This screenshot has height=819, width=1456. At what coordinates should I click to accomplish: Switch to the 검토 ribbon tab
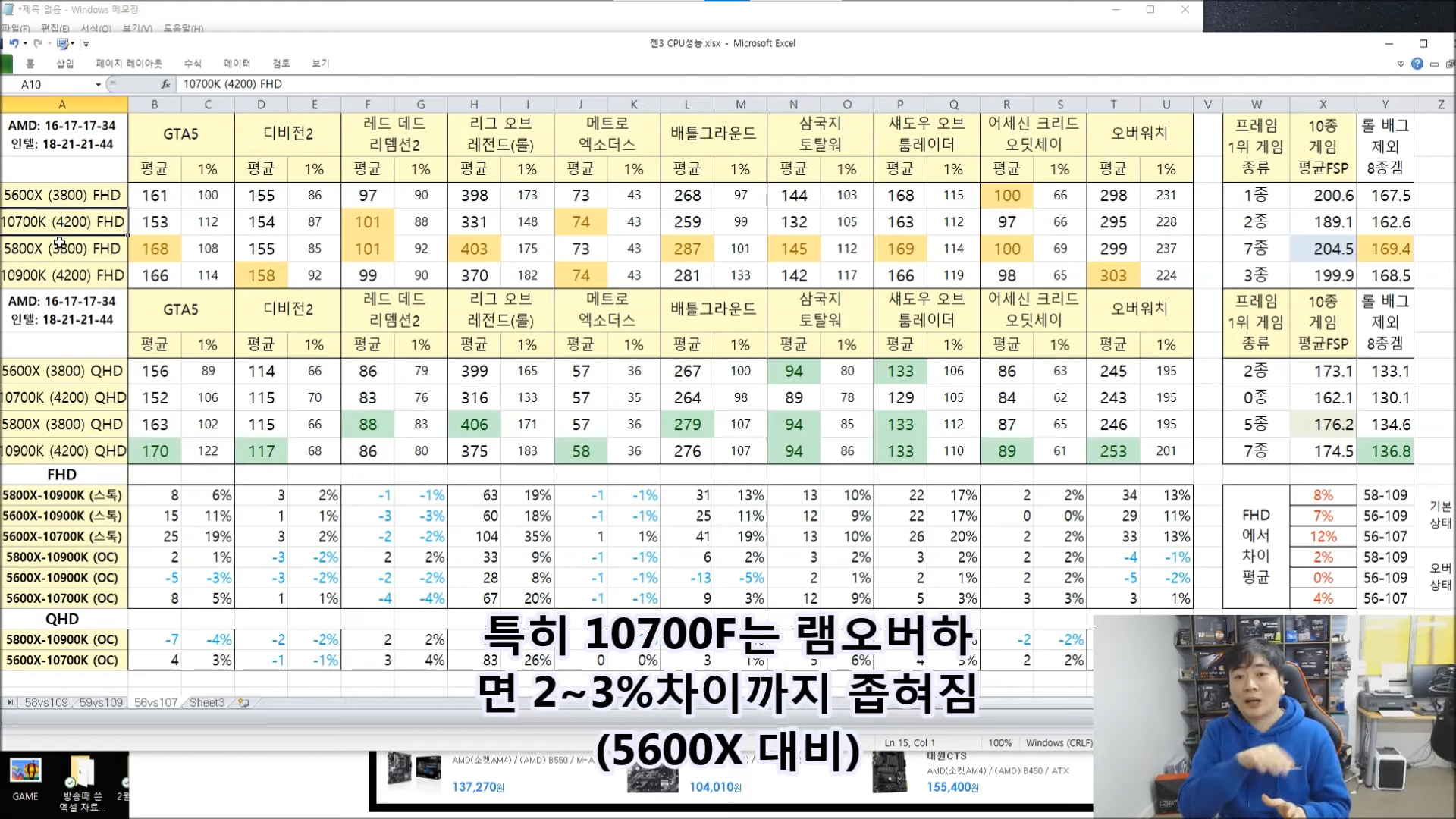click(x=281, y=64)
